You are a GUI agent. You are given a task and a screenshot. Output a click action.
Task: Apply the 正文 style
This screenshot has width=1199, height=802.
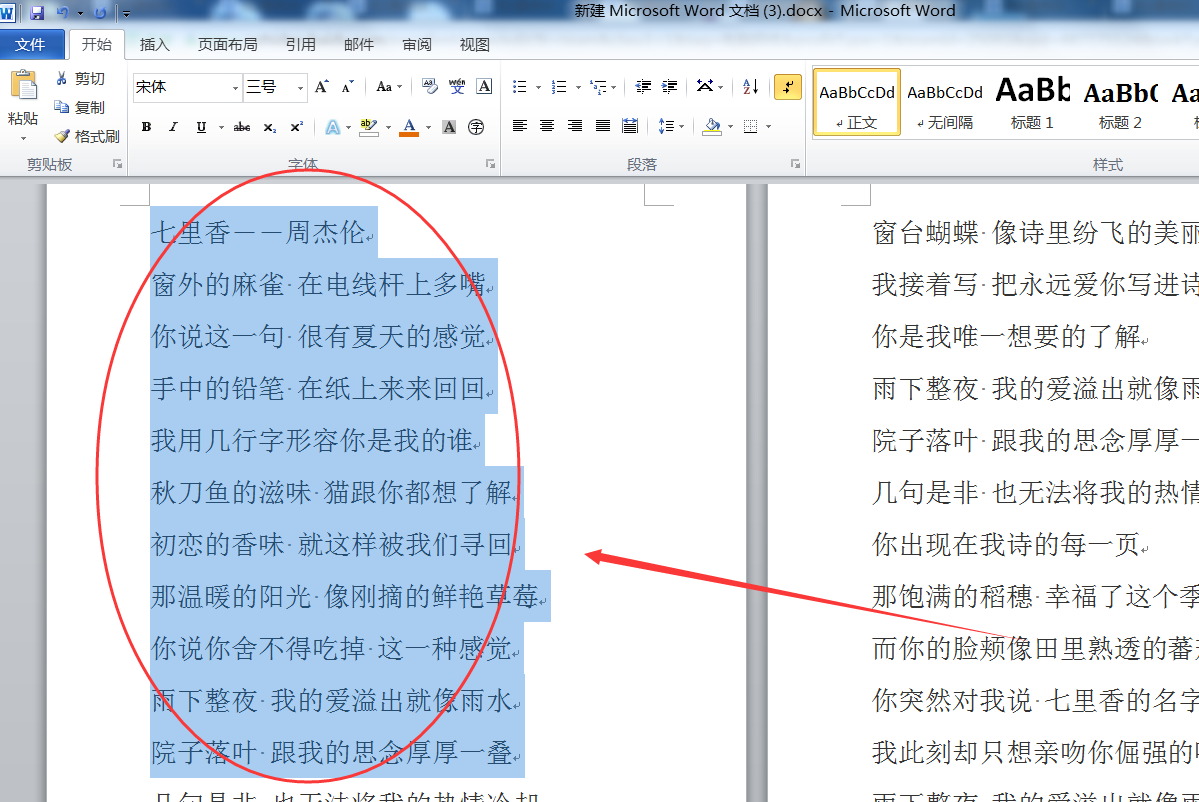pos(856,102)
